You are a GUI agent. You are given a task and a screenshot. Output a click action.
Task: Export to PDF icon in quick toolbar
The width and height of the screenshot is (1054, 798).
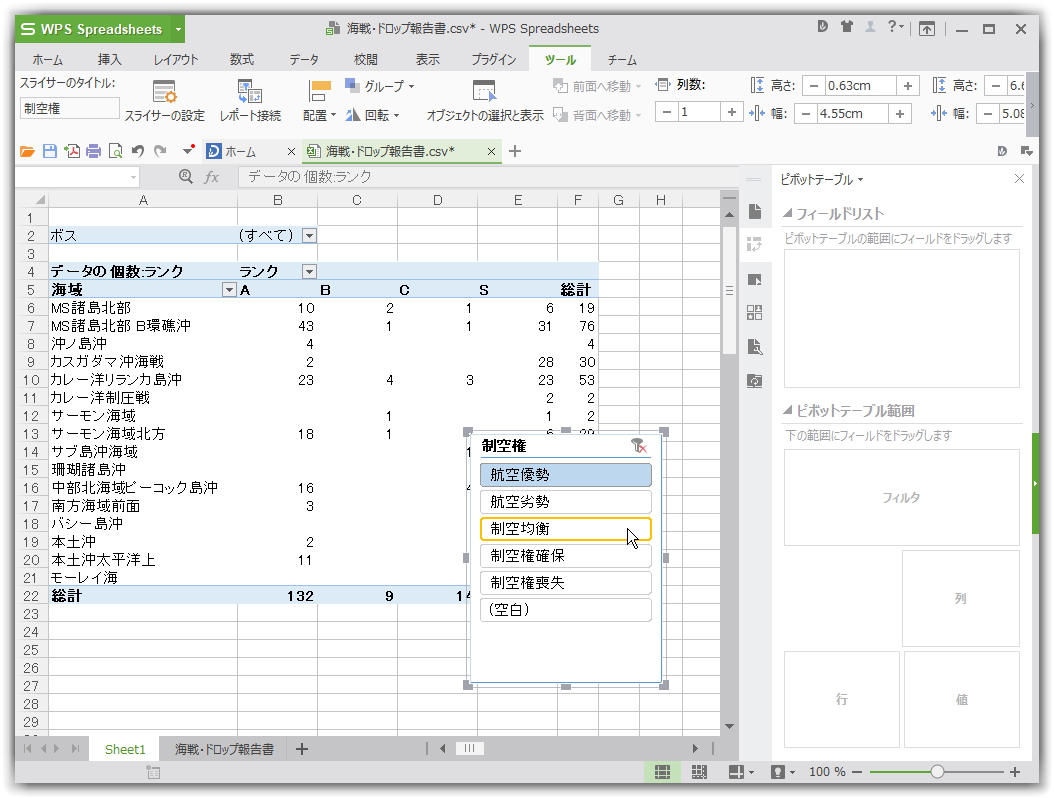coord(72,151)
